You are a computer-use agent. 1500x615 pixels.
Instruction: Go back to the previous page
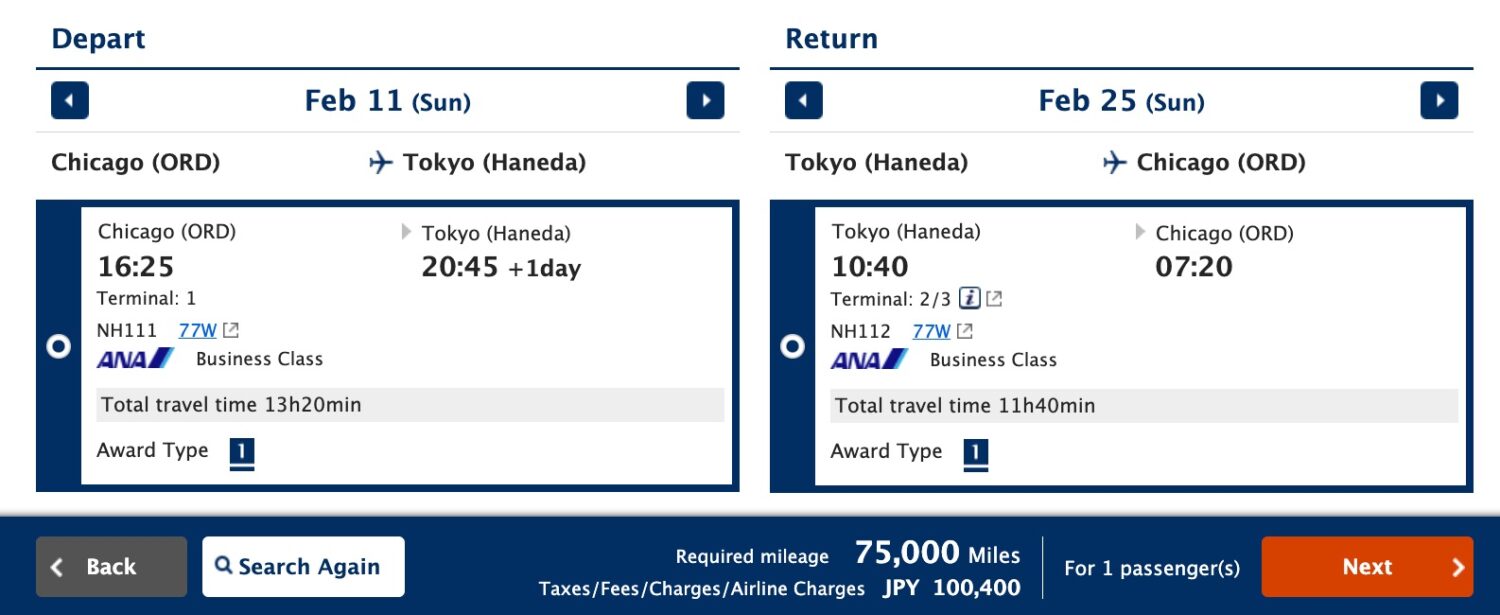tap(110, 566)
